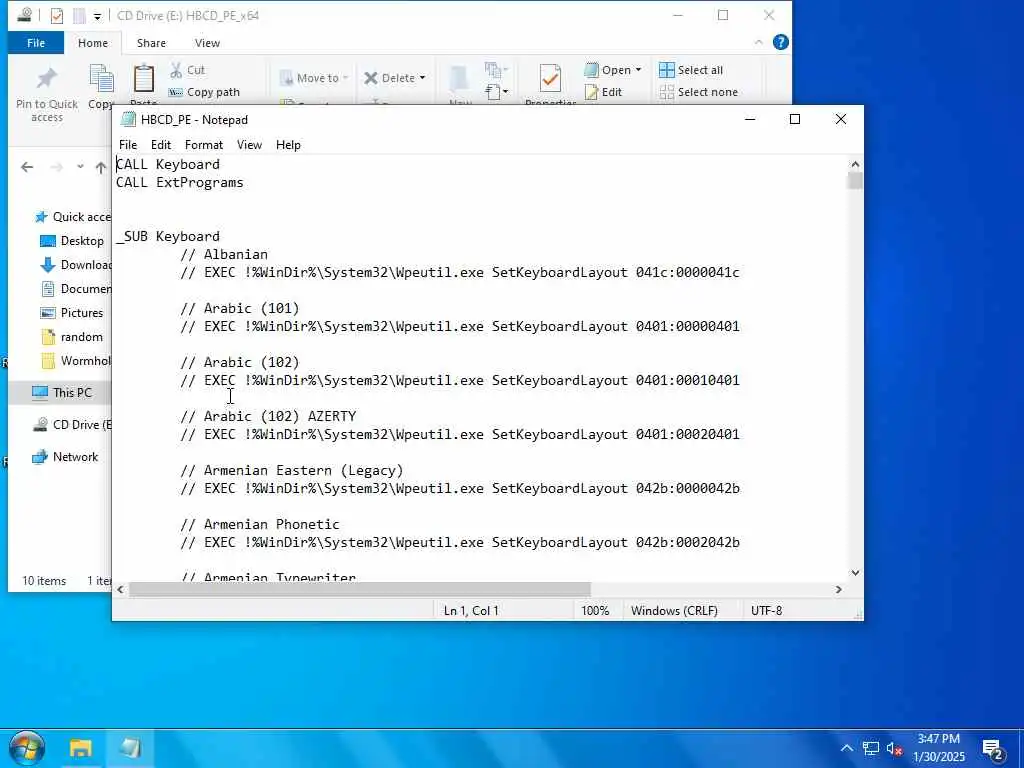Select This PC in navigation pane
The image size is (1024, 768).
(62, 392)
